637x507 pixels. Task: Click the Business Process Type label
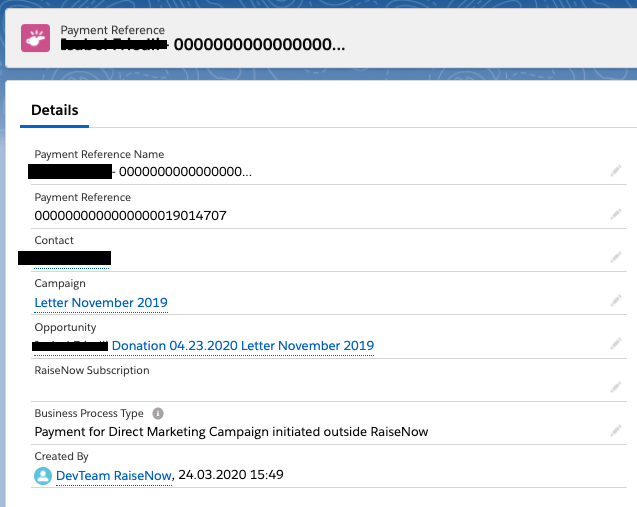tap(89, 414)
